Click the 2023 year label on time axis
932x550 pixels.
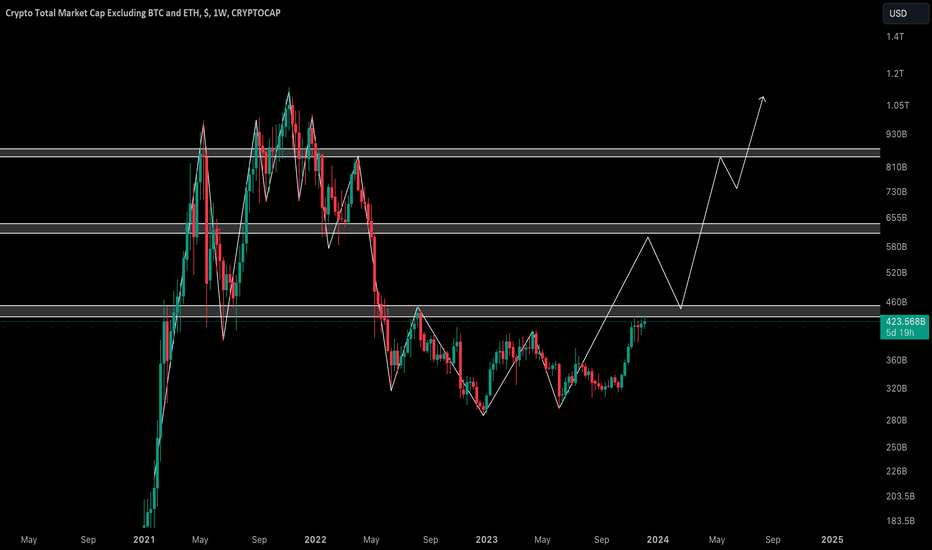486,540
